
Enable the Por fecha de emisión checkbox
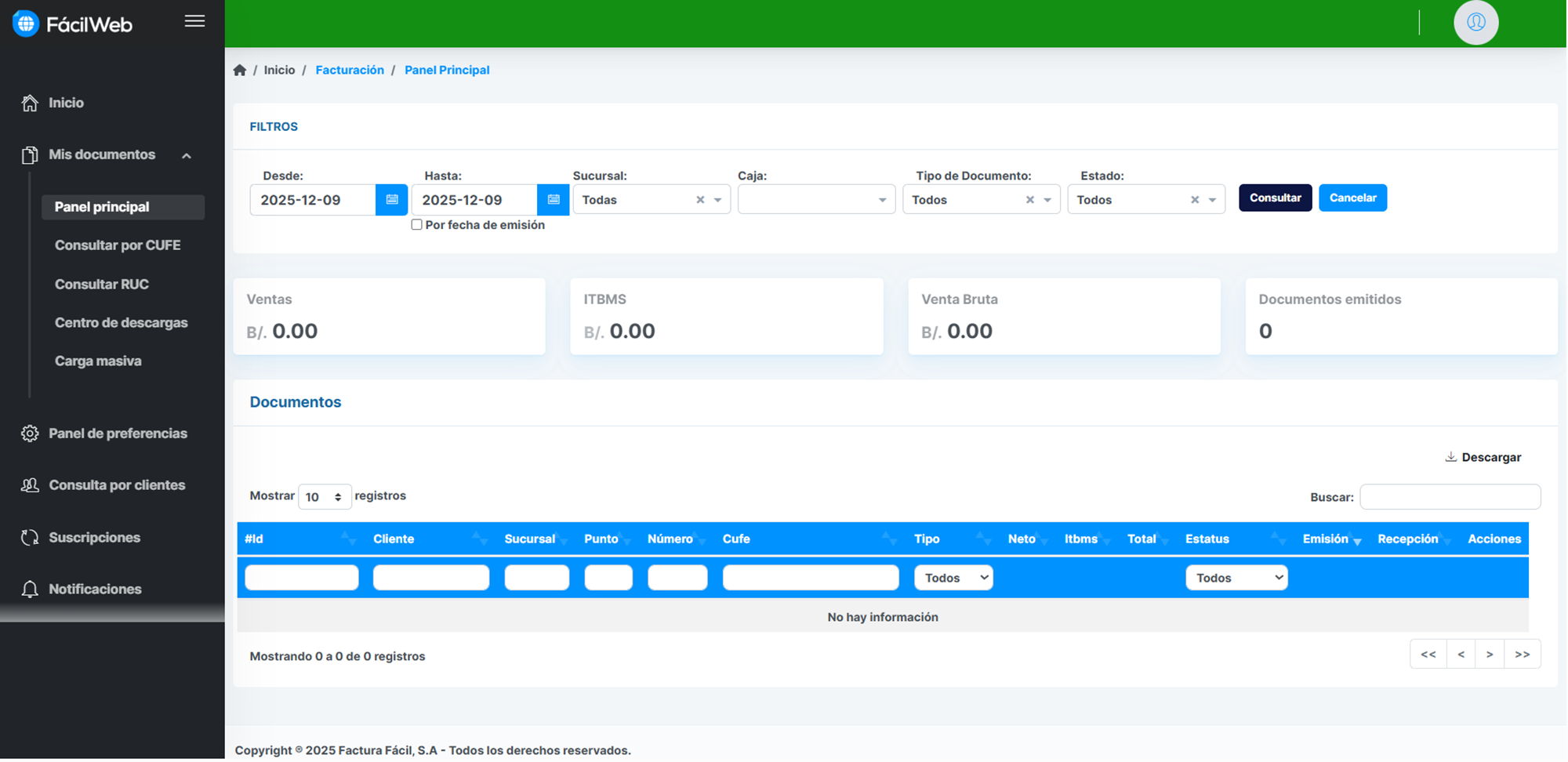point(417,225)
